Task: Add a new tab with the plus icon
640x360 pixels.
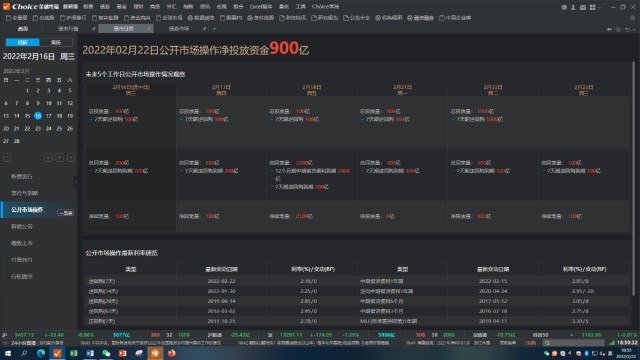Action: click(214, 29)
